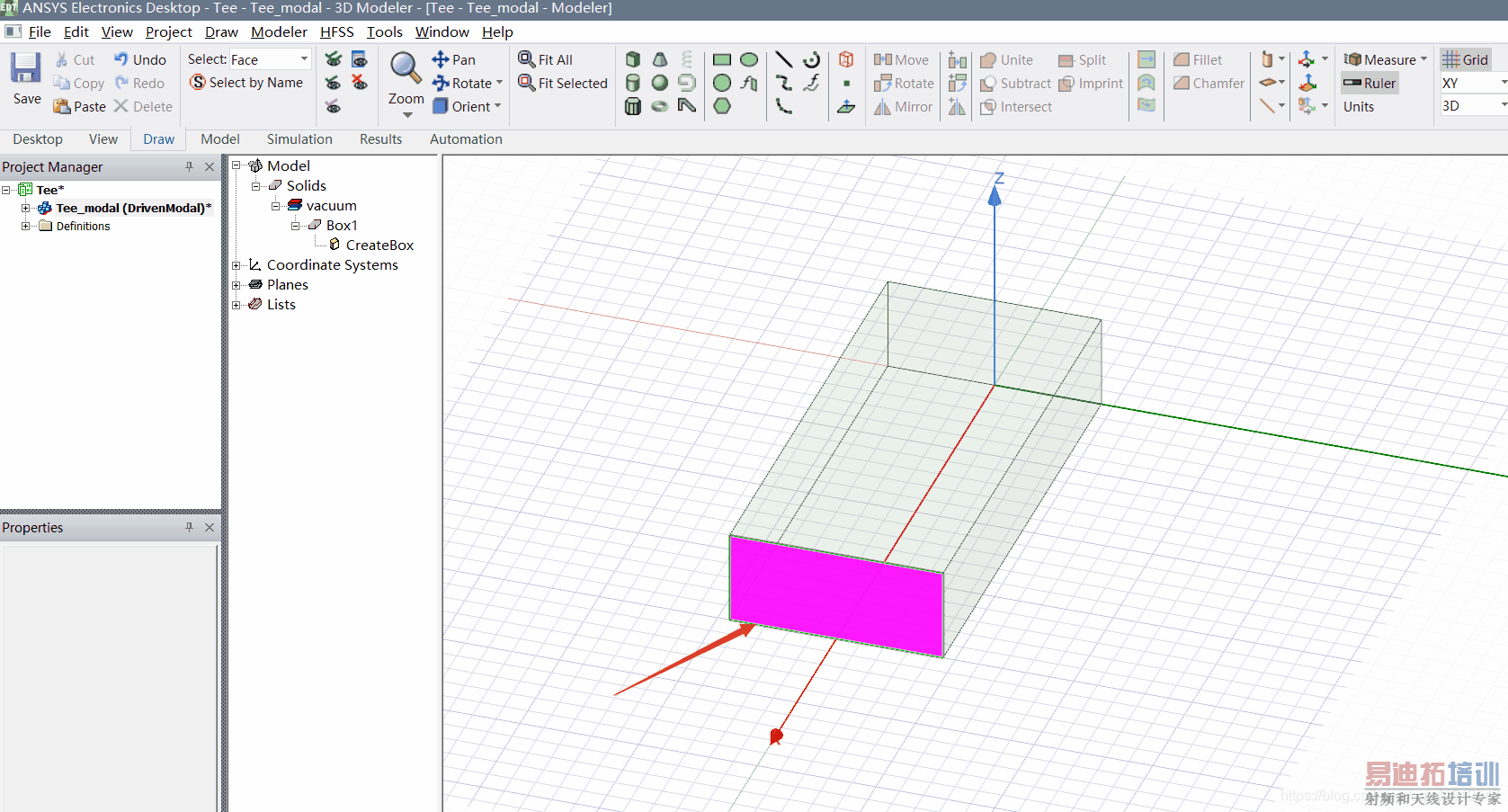Open the HFSS menu
The width and height of the screenshot is (1508, 812).
click(336, 31)
